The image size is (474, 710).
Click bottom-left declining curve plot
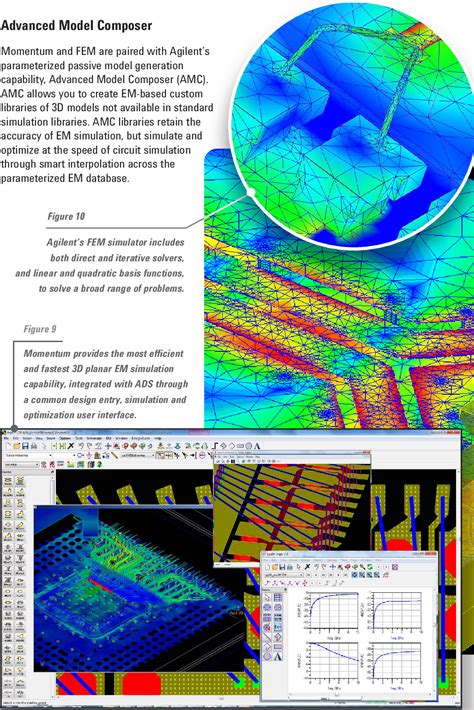[334, 661]
